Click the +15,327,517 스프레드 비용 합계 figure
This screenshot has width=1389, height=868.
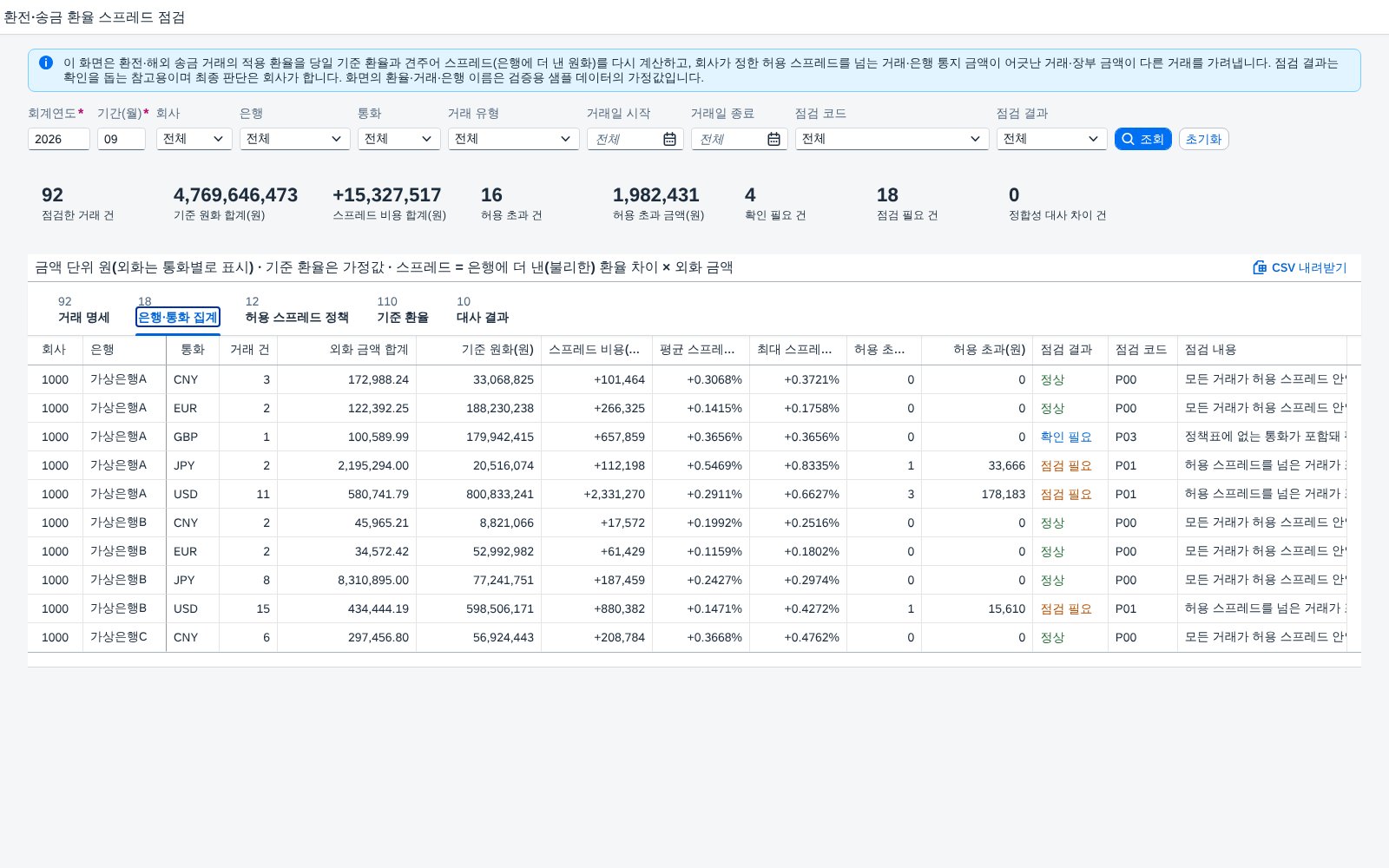click(387, 195)
